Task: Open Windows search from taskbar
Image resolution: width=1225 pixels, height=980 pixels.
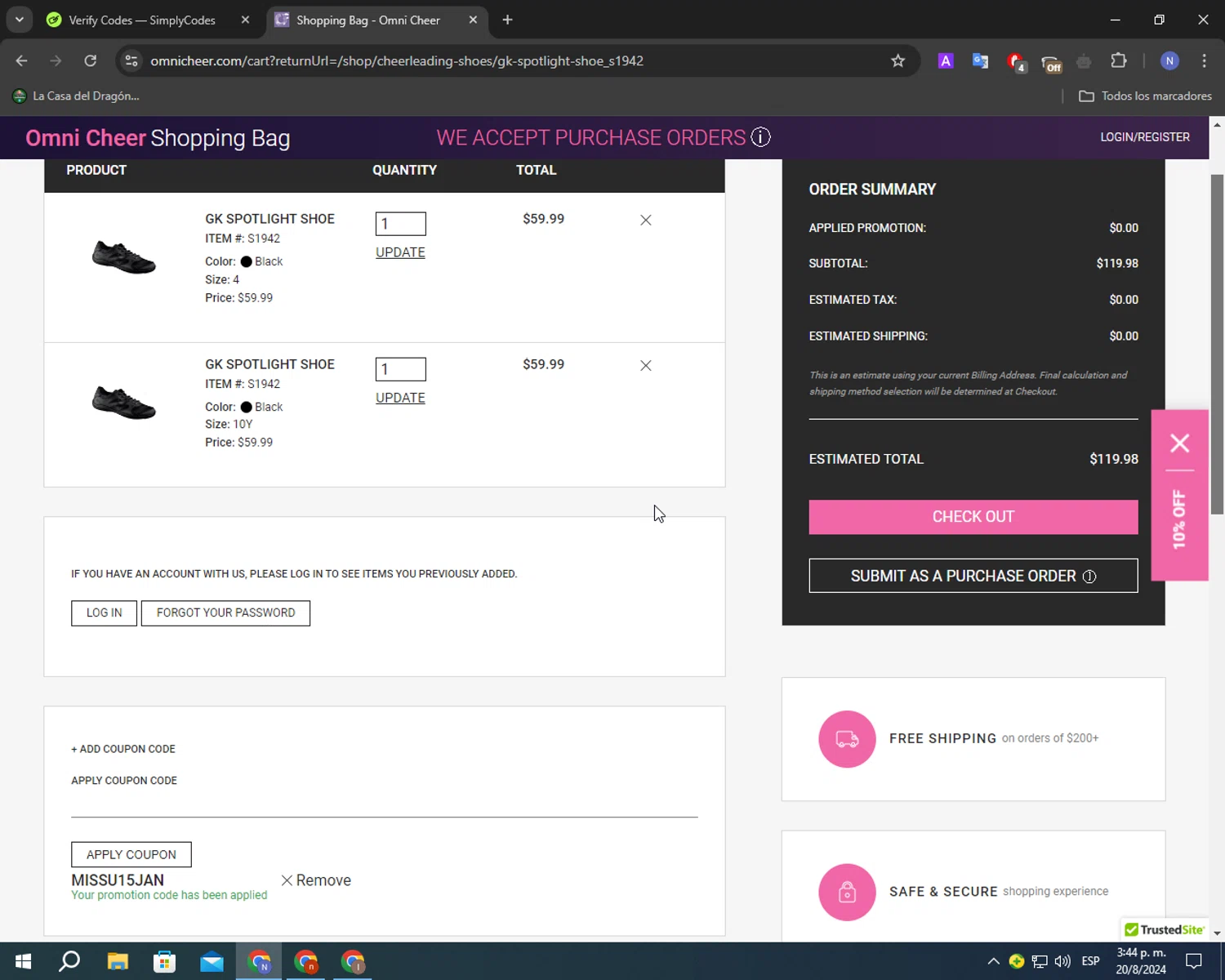Action: pos(69,961)
